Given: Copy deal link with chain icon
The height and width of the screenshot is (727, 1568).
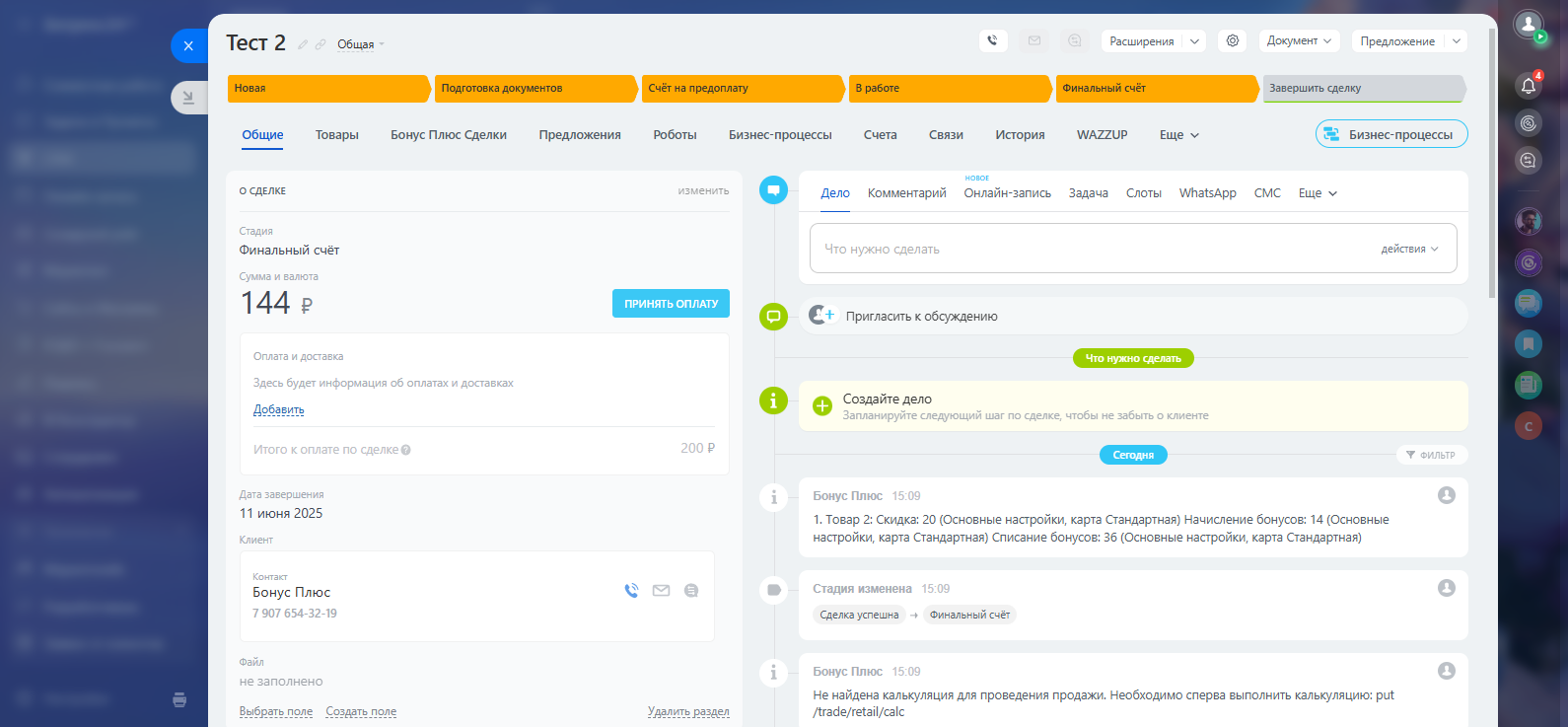Looking at the screenshot, I should click(321, 44).
